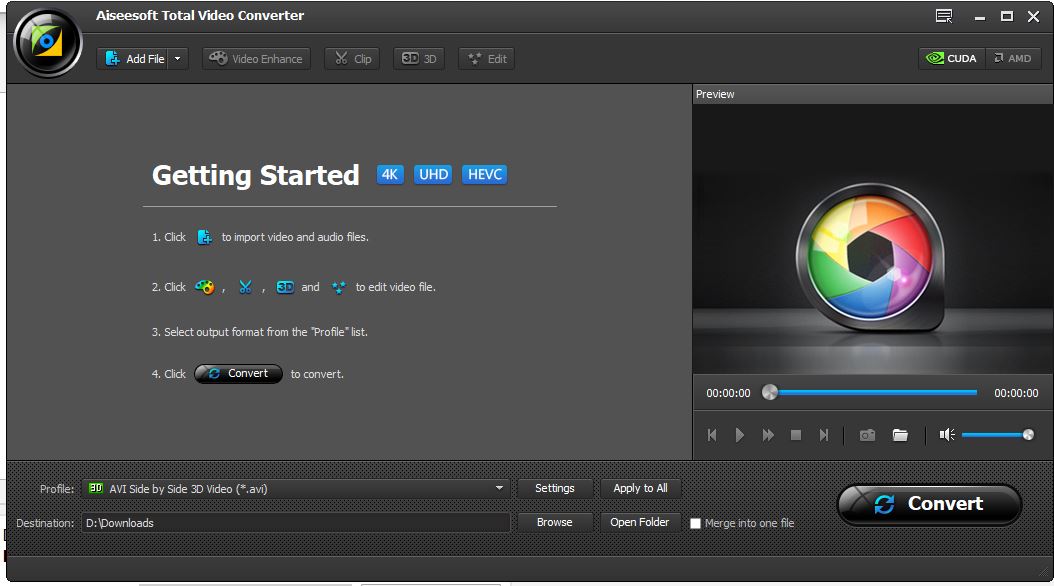This screenshot has height=586, width=1054.
Task: Start conversion with big Convert button
Action: 930,504
